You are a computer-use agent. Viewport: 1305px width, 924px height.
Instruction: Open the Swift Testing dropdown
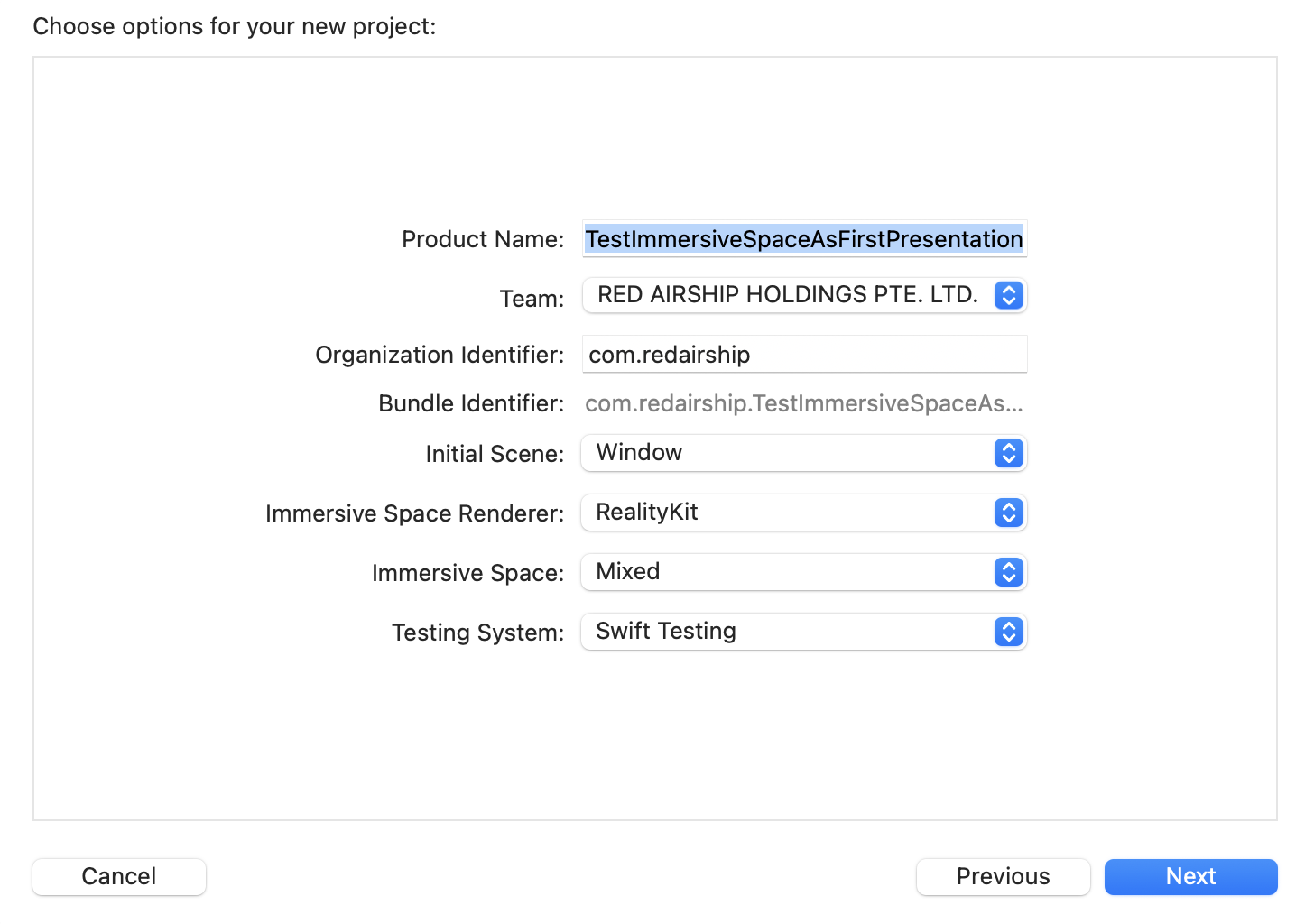pyautogui.click(x=788, y=632)
